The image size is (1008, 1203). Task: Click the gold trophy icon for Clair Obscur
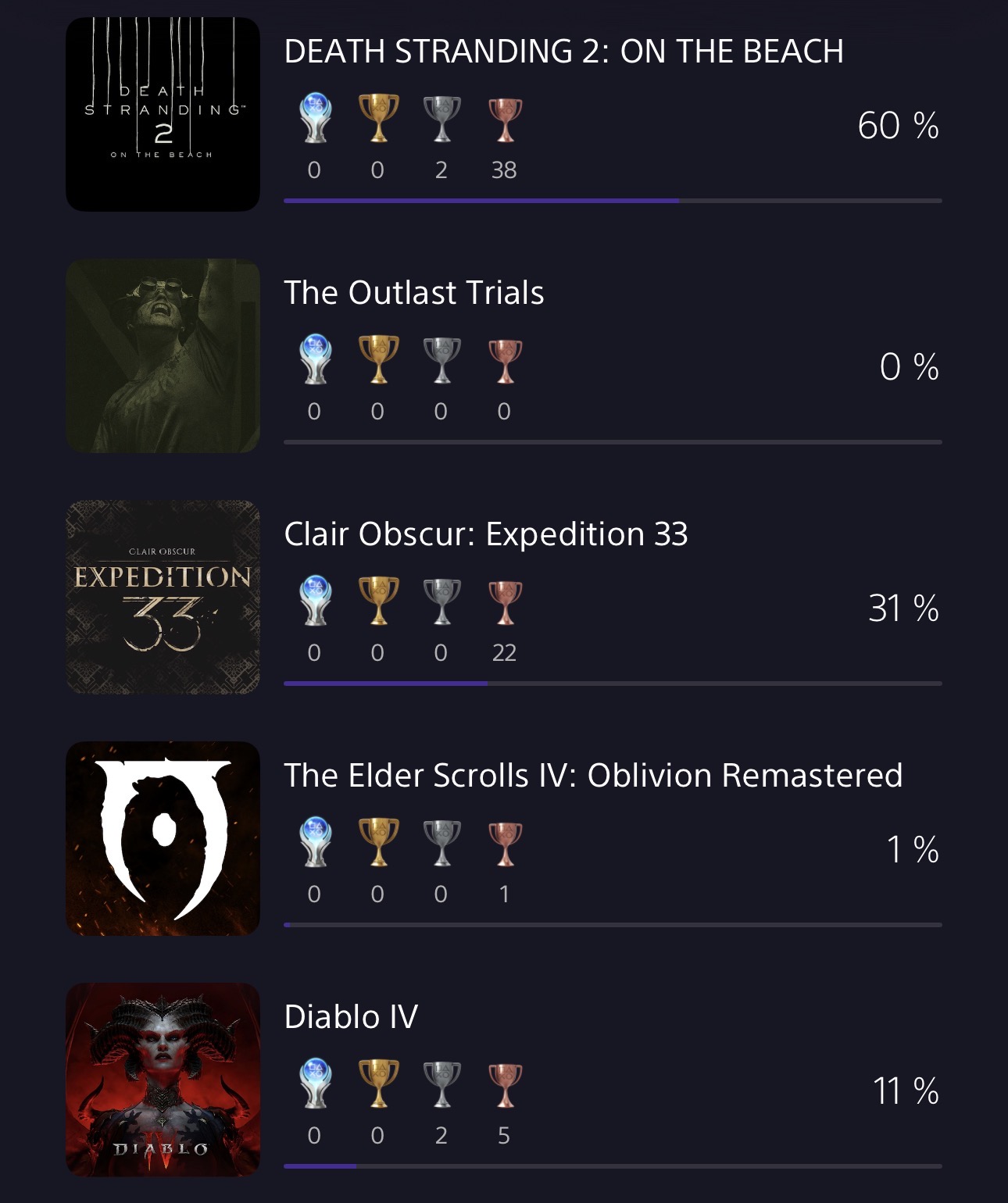(378, 601)
